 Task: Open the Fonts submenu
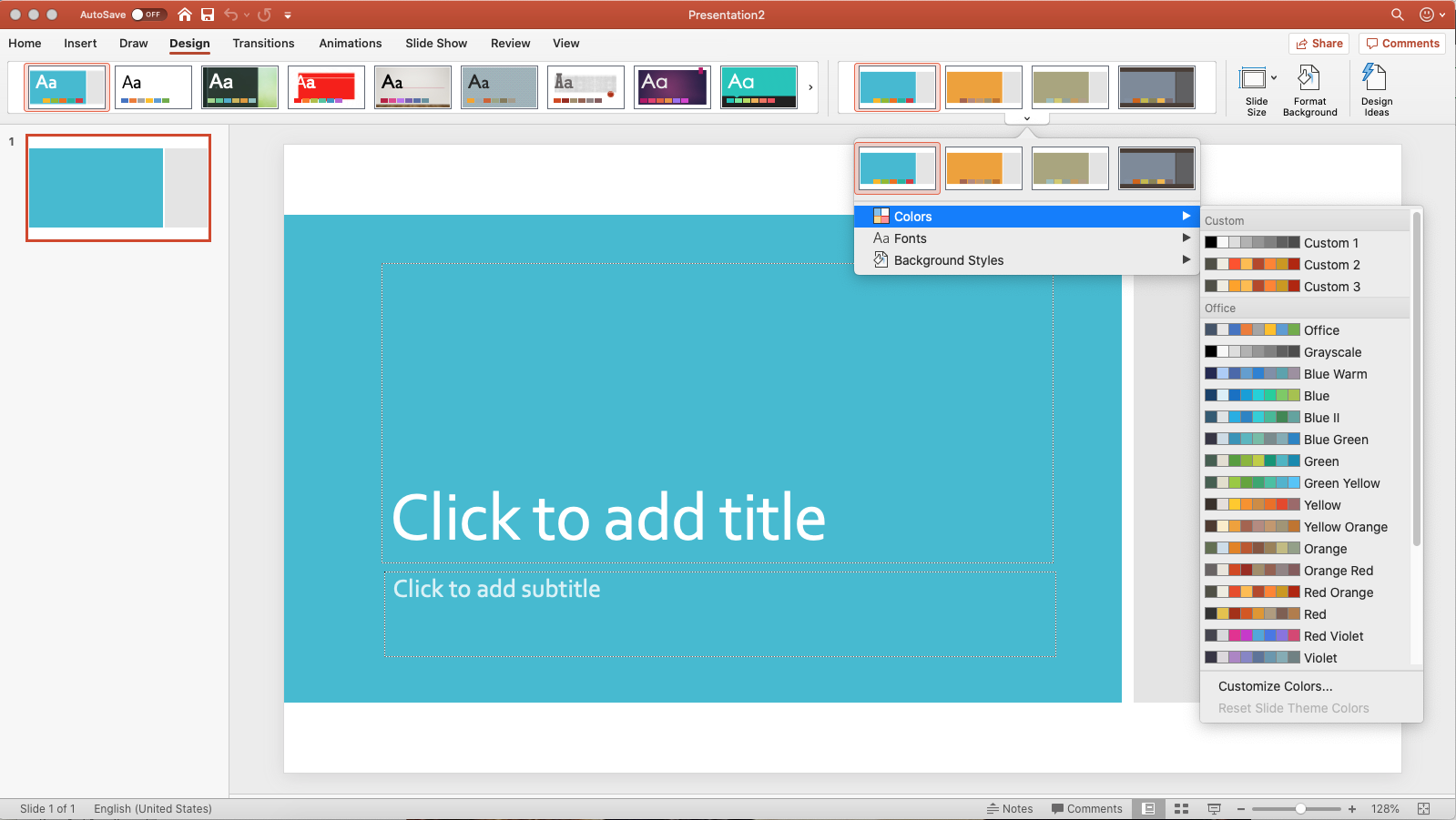pos(1027,238)
